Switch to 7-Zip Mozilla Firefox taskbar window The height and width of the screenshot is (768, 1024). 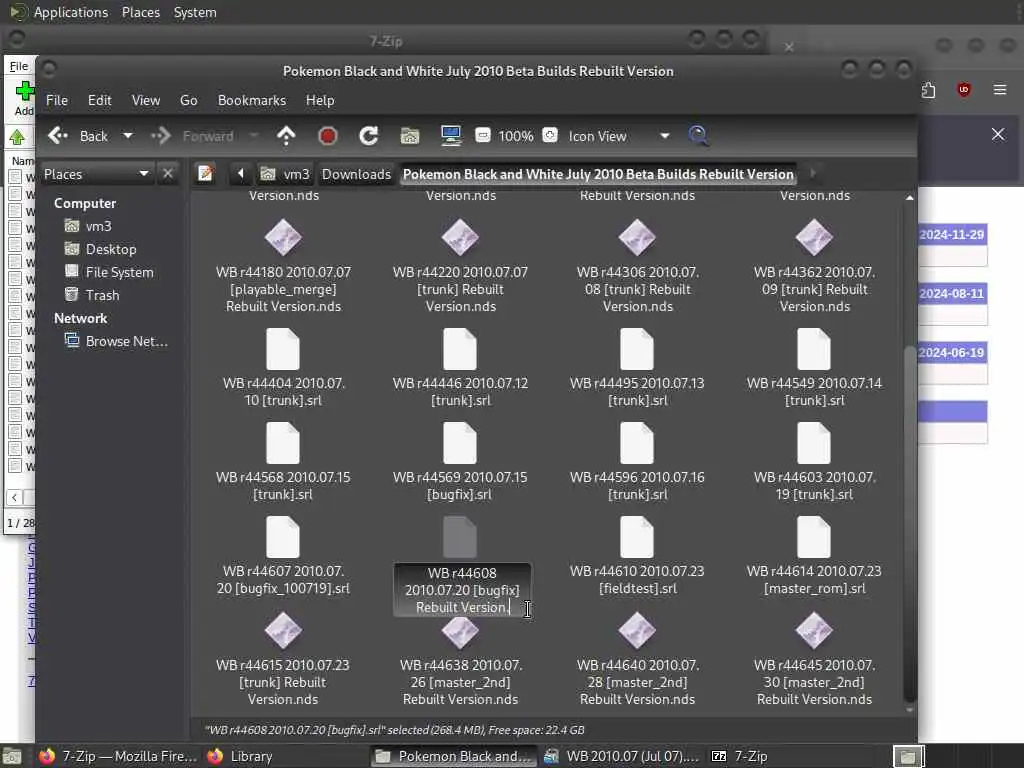[118, 756]
